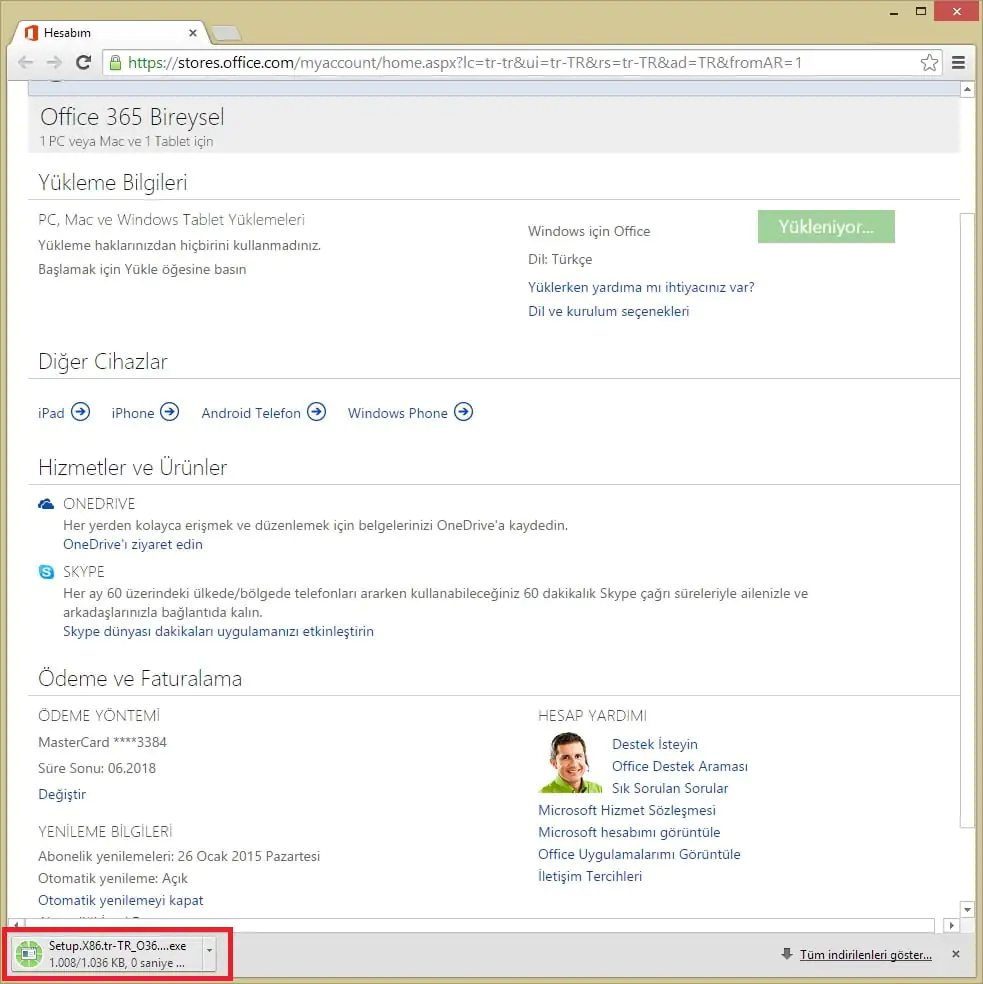Close the downloads bar

tap(955, 955)
